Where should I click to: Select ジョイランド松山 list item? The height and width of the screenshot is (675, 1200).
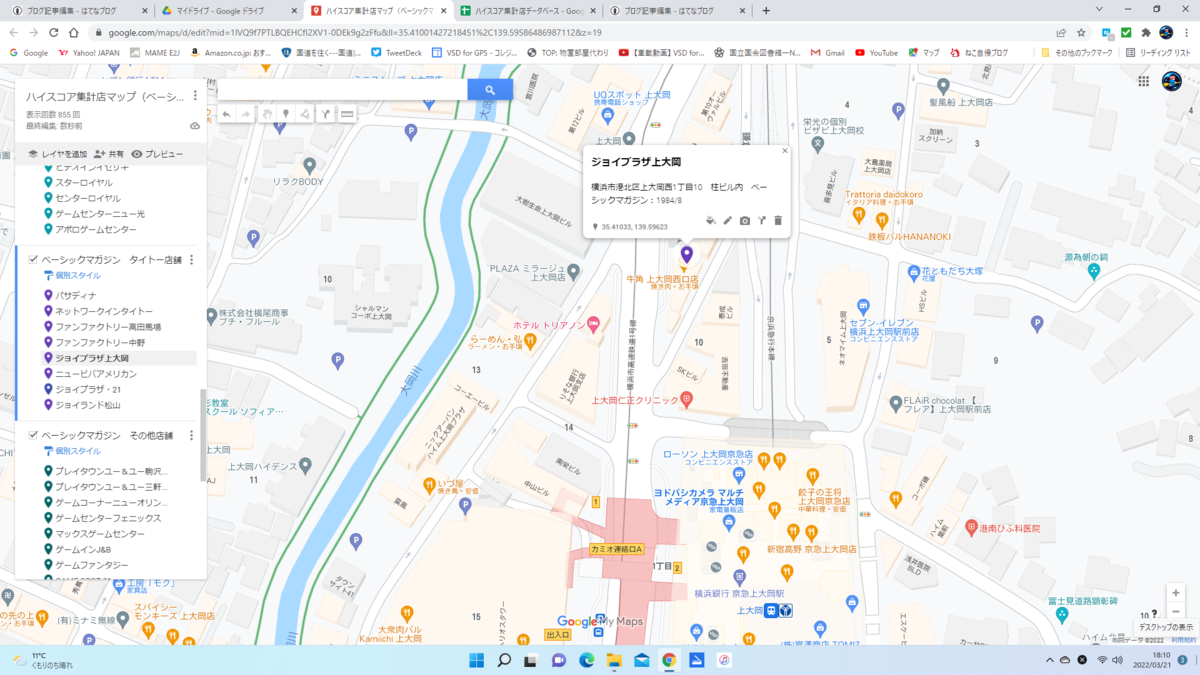click(x=88, y=405)
